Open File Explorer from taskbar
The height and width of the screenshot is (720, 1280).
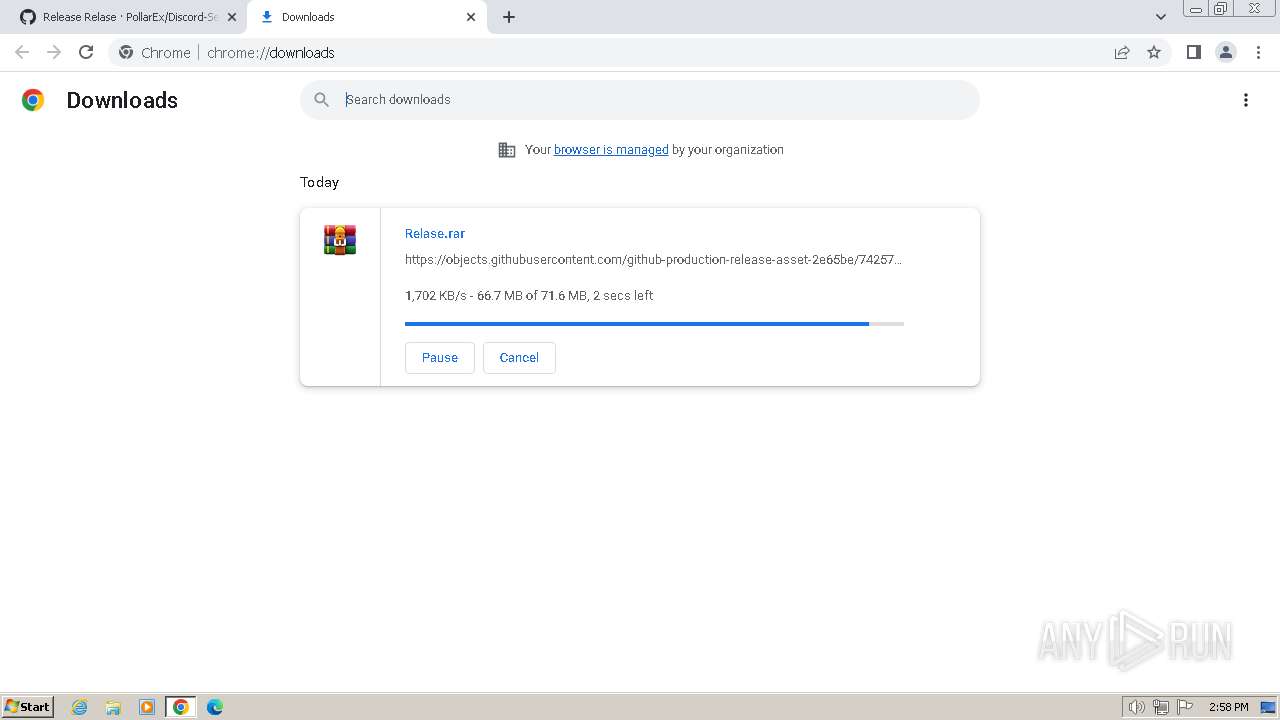[x=113, y=707]
